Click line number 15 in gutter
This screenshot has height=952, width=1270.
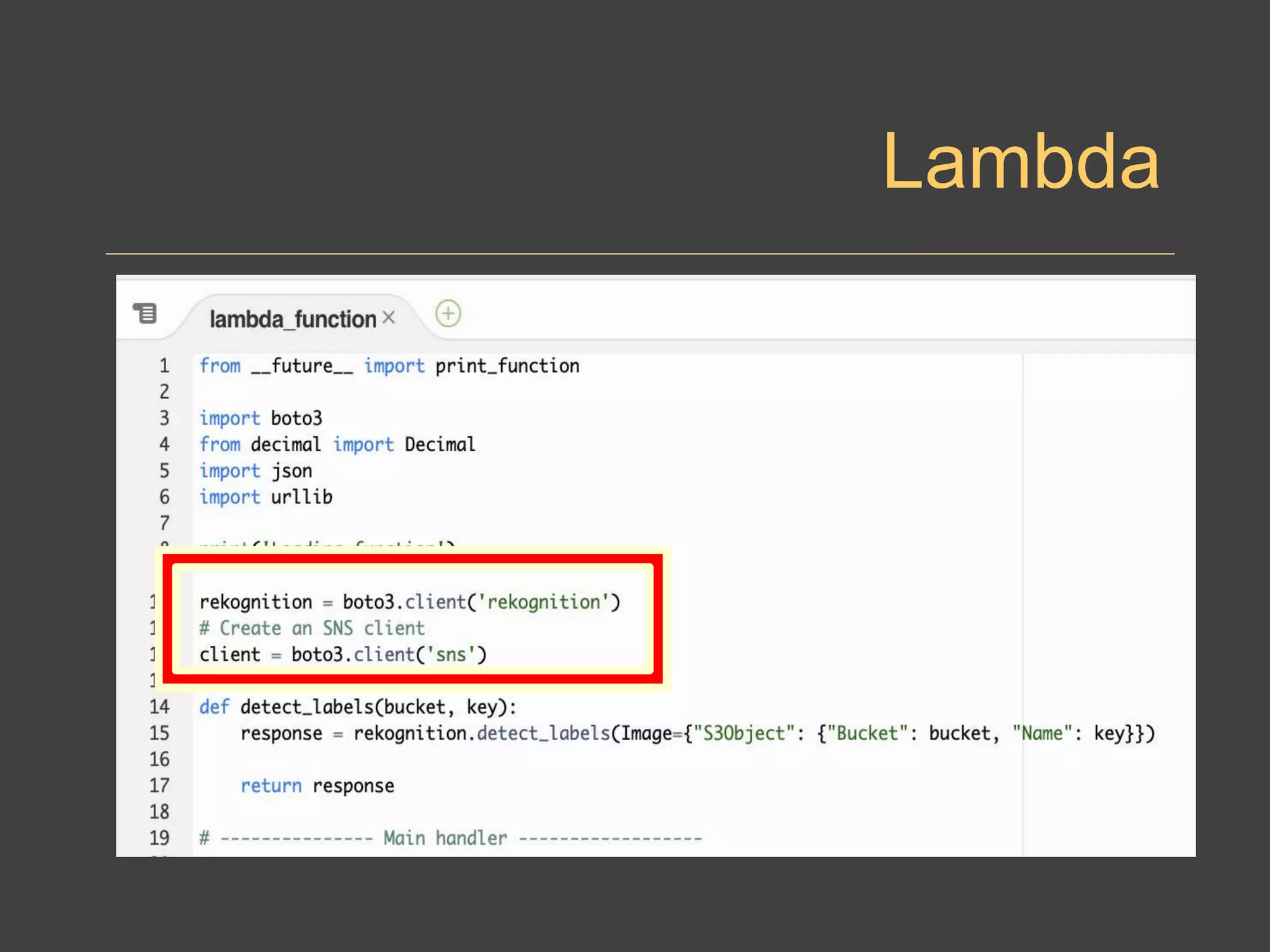(159, 733)
